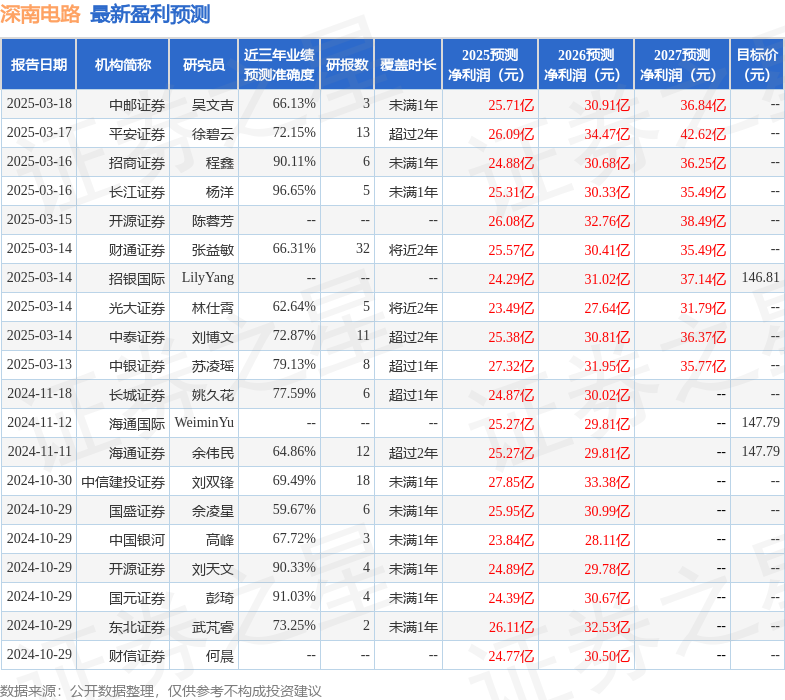
Task: Click the 机构简称 column header
Action: tap(122, 65)
